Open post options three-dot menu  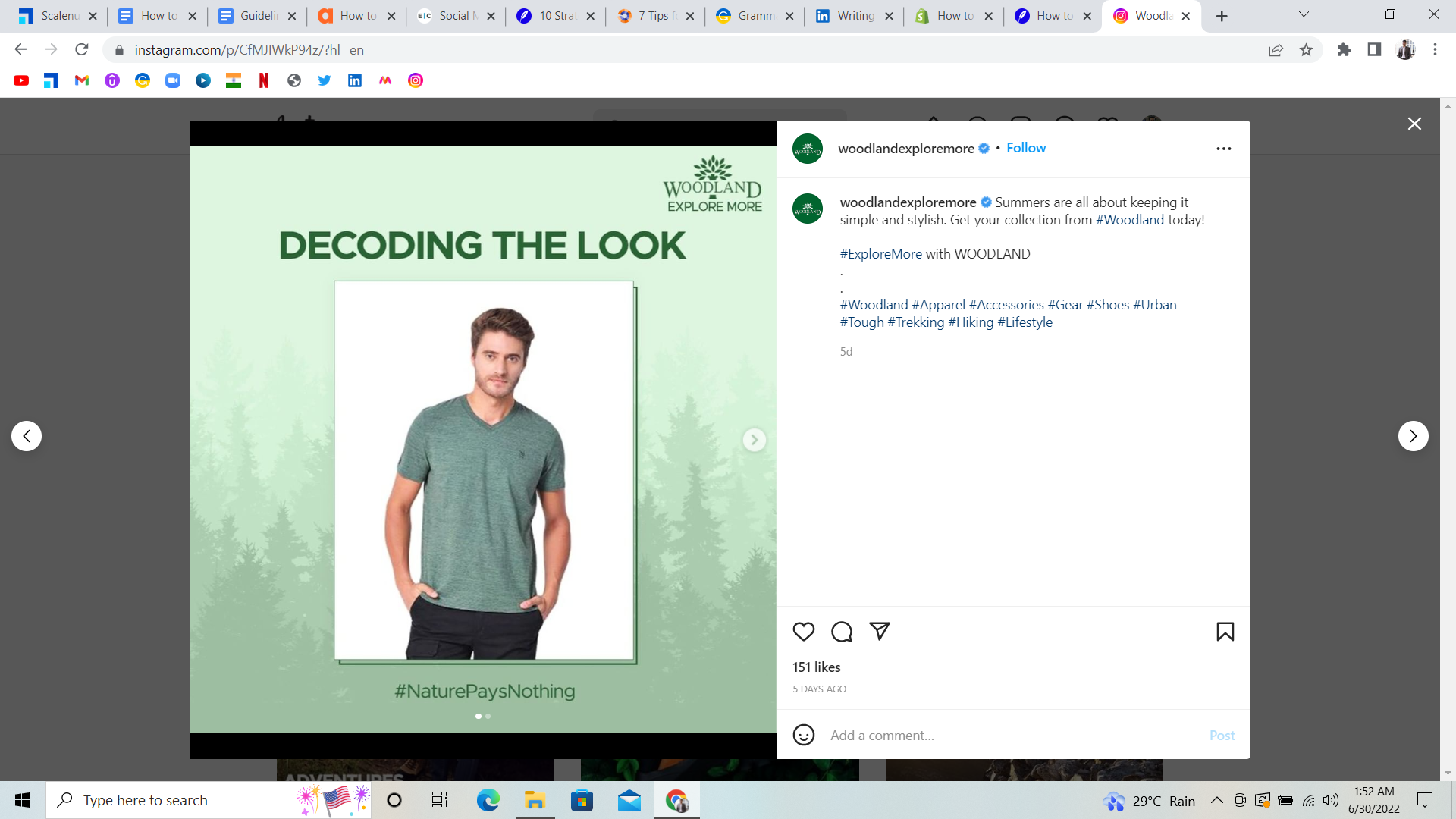[x=1223, y=149]
